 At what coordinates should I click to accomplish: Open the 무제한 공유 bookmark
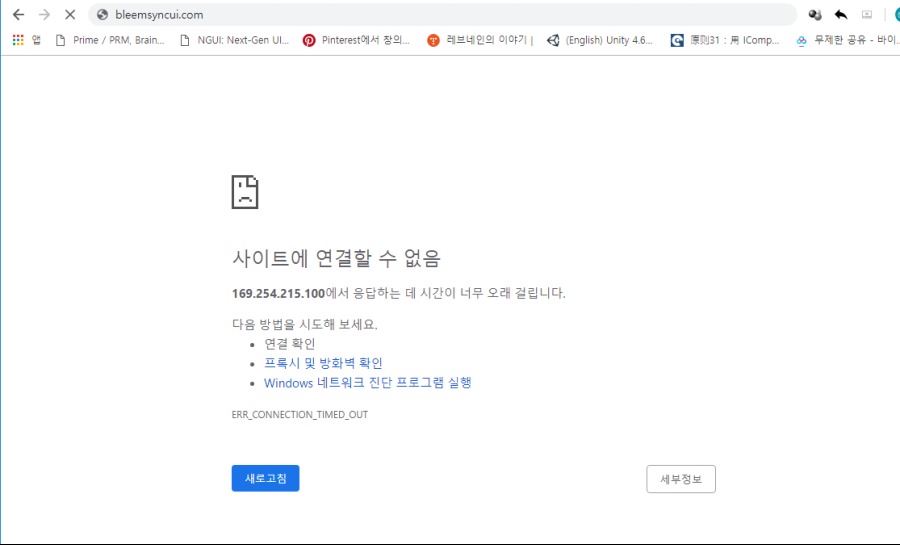tap(847, 40)
